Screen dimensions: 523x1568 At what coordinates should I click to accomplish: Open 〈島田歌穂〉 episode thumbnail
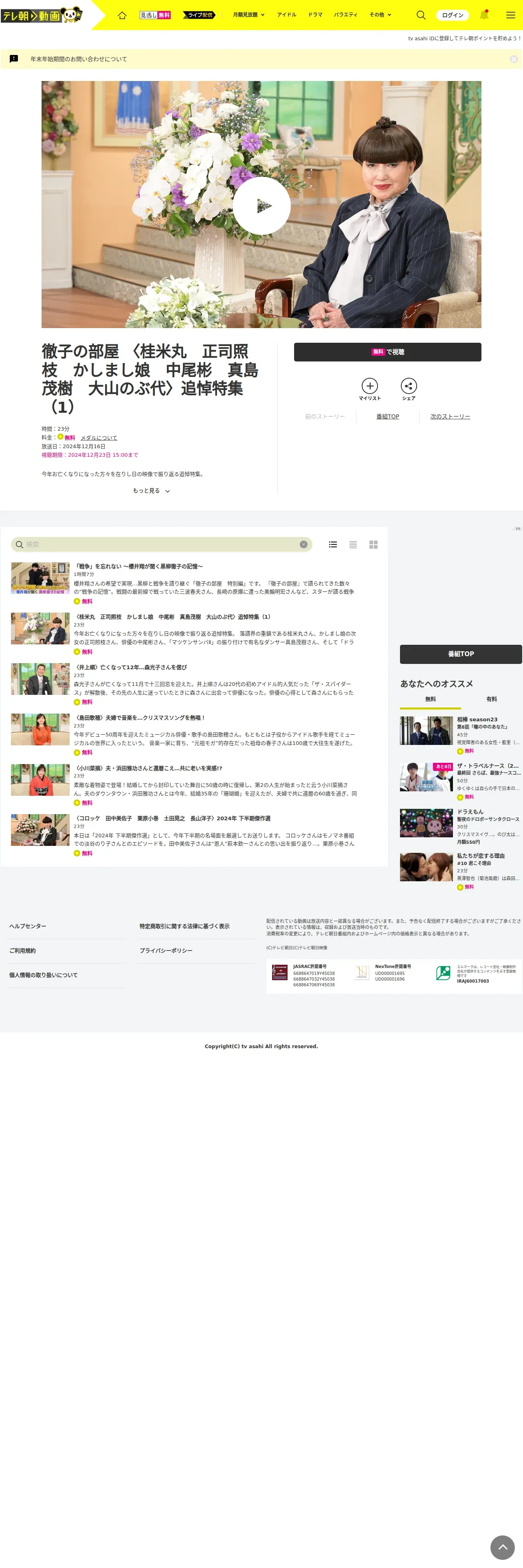pyautogui.click(x=40, y=729)
